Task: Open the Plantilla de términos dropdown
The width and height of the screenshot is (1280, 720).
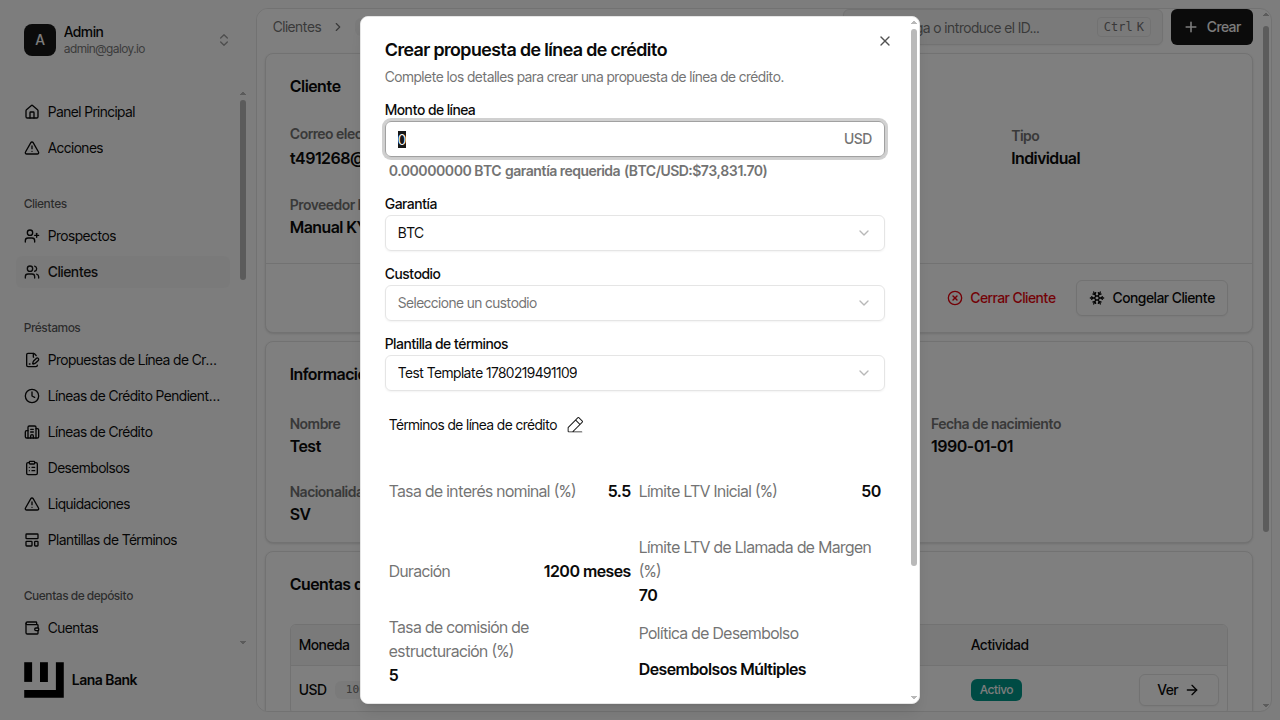Action: 635,373
